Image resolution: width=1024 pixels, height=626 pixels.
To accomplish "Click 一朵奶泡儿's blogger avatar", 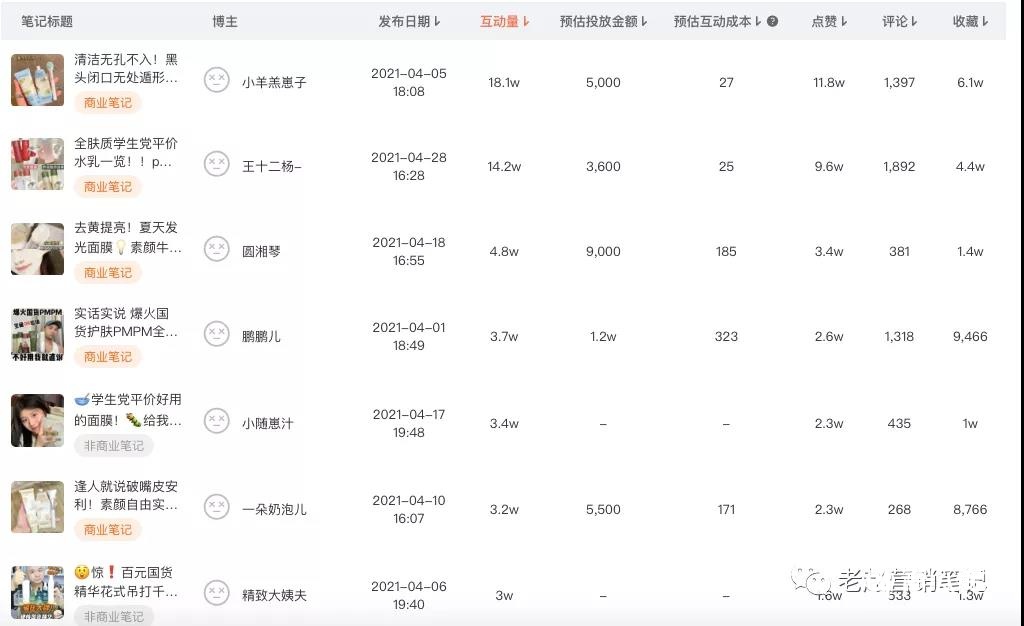I will [217, 508].
